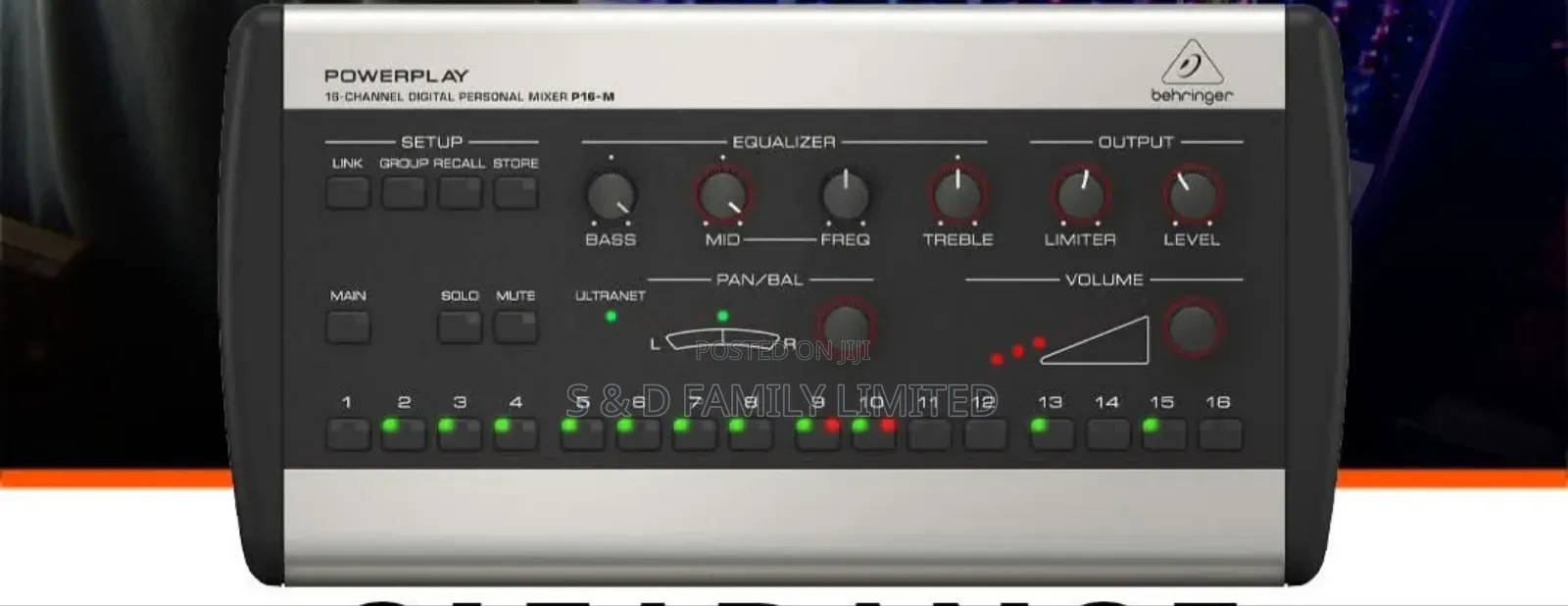This screenshot has height=606, width=1568.
Task: Click the OUTPUT section heading
Action: [x=1136, y=142]
